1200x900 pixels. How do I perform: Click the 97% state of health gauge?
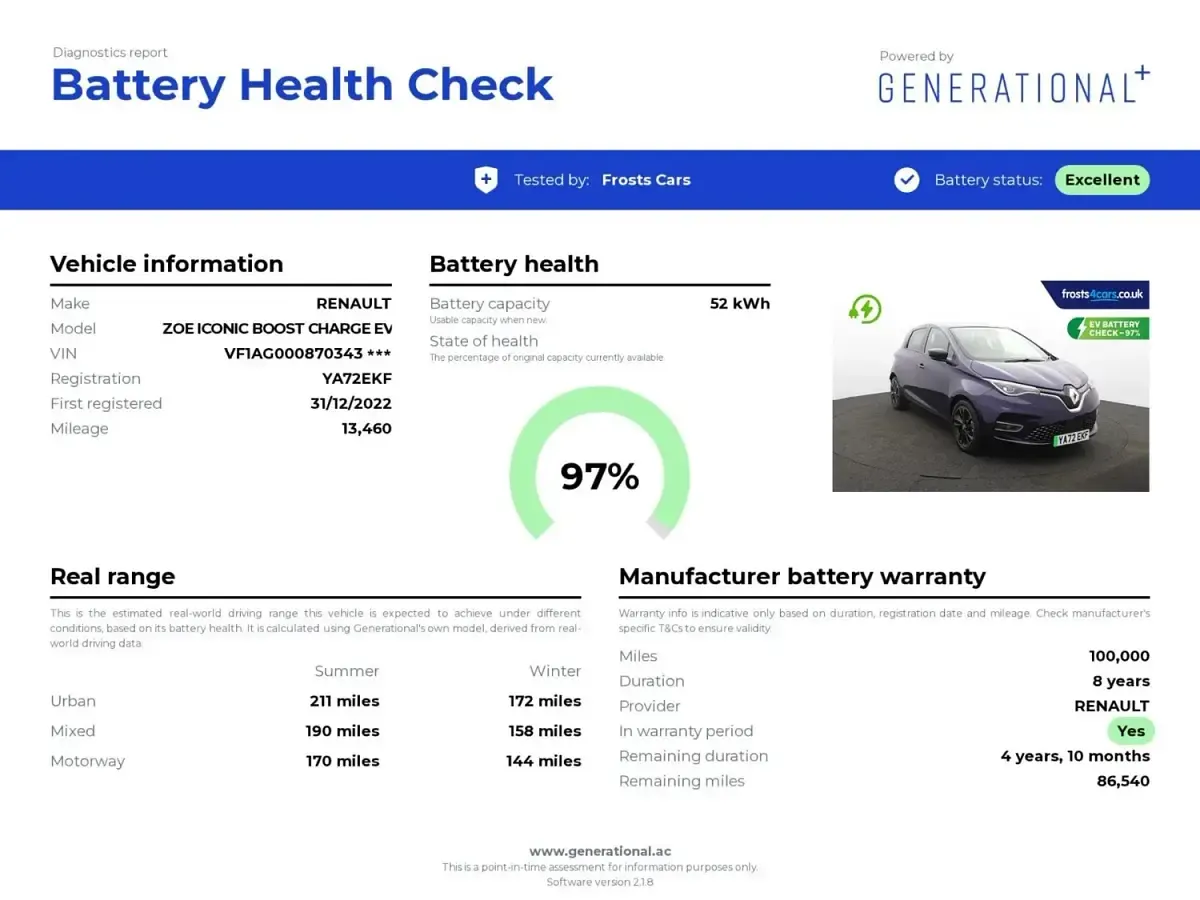click(x=600, y=465)
